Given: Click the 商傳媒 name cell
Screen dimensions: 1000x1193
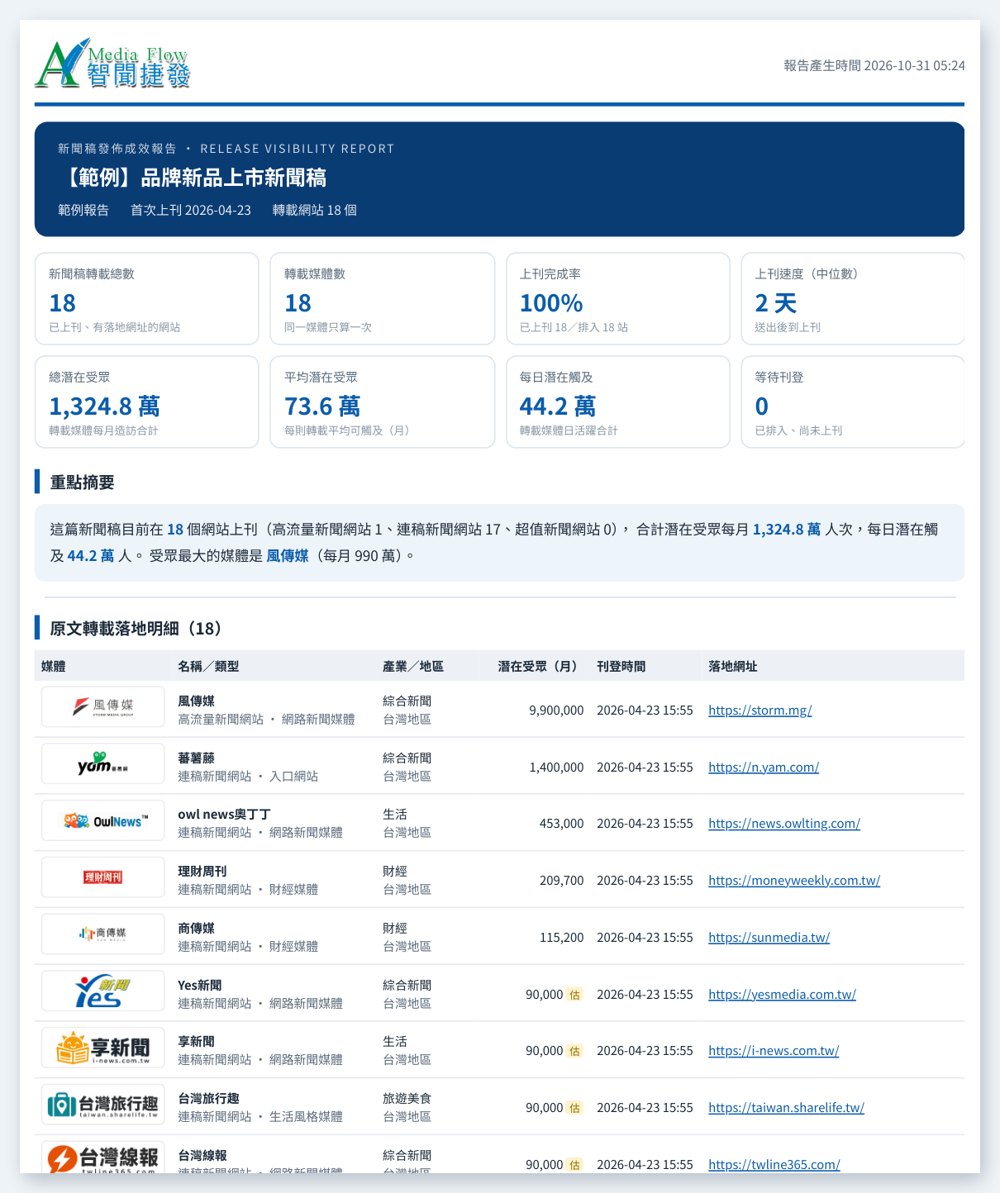Looking at the screenshot, I should [x=196, y=928].
